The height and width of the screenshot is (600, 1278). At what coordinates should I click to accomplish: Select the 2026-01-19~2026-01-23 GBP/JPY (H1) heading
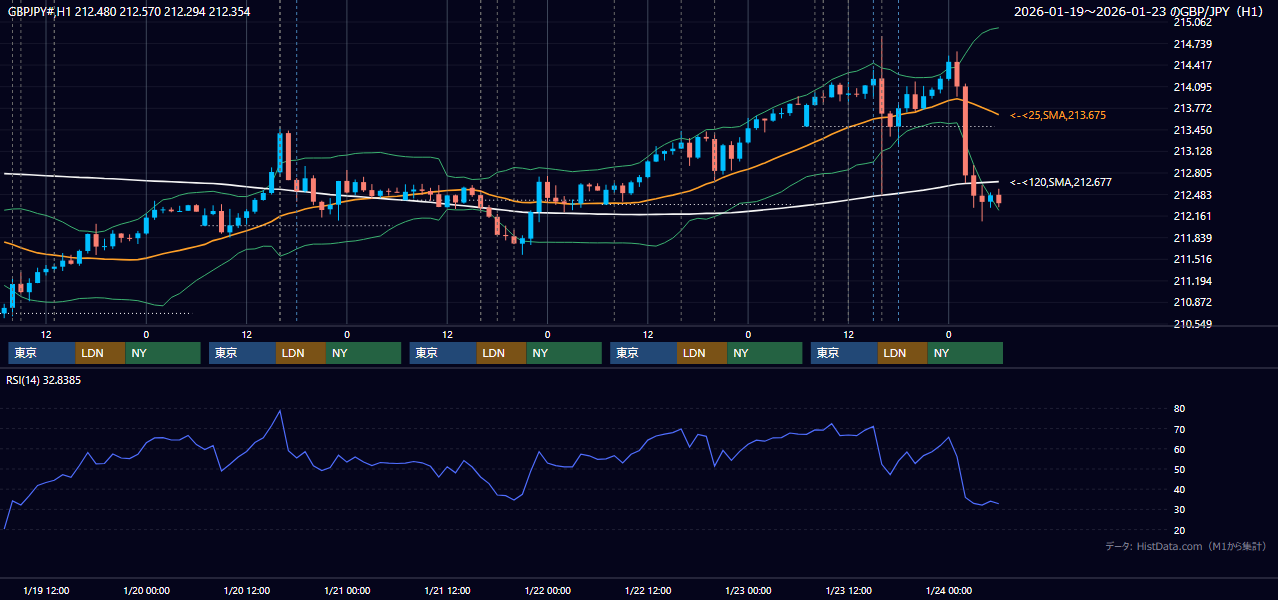(1140, 12)
